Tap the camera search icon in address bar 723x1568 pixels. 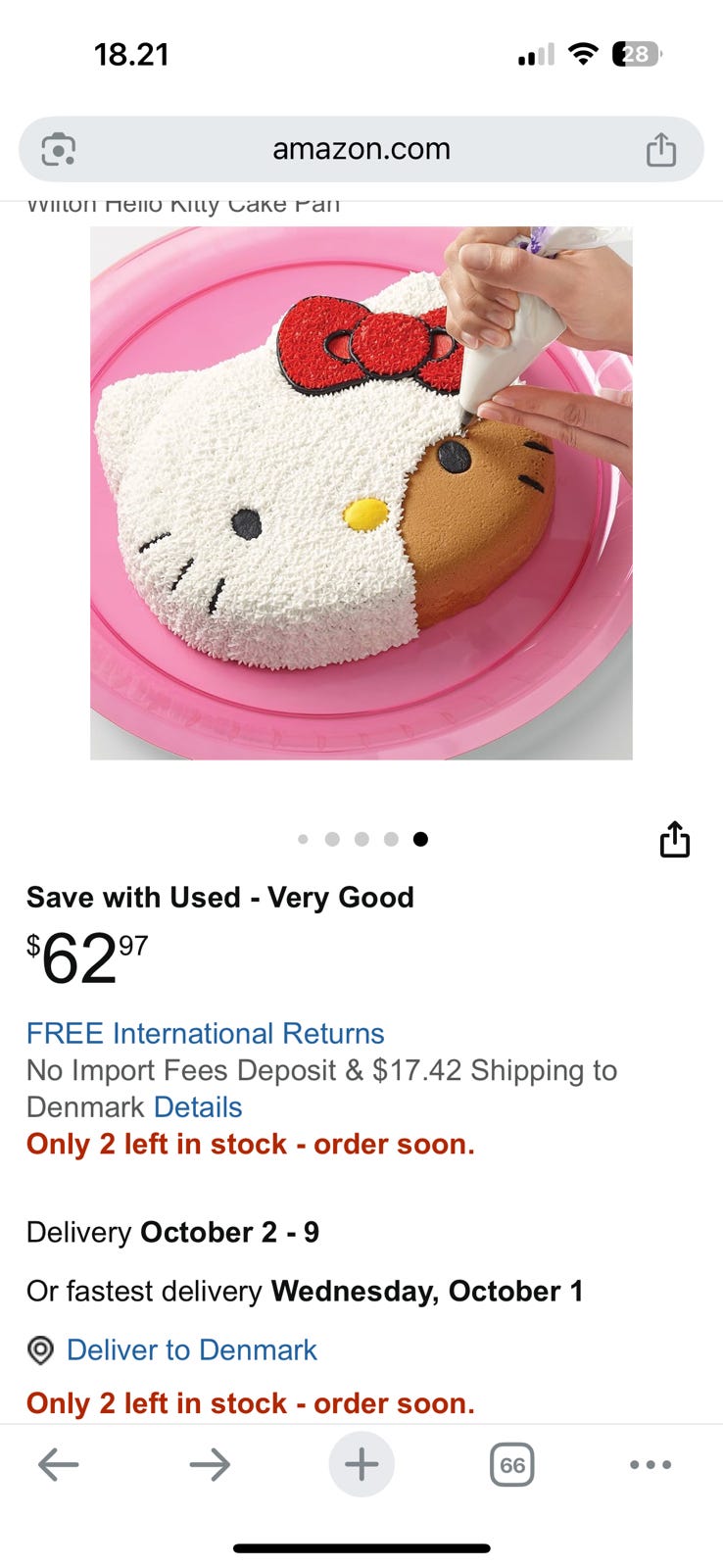(x=59, y=150)
